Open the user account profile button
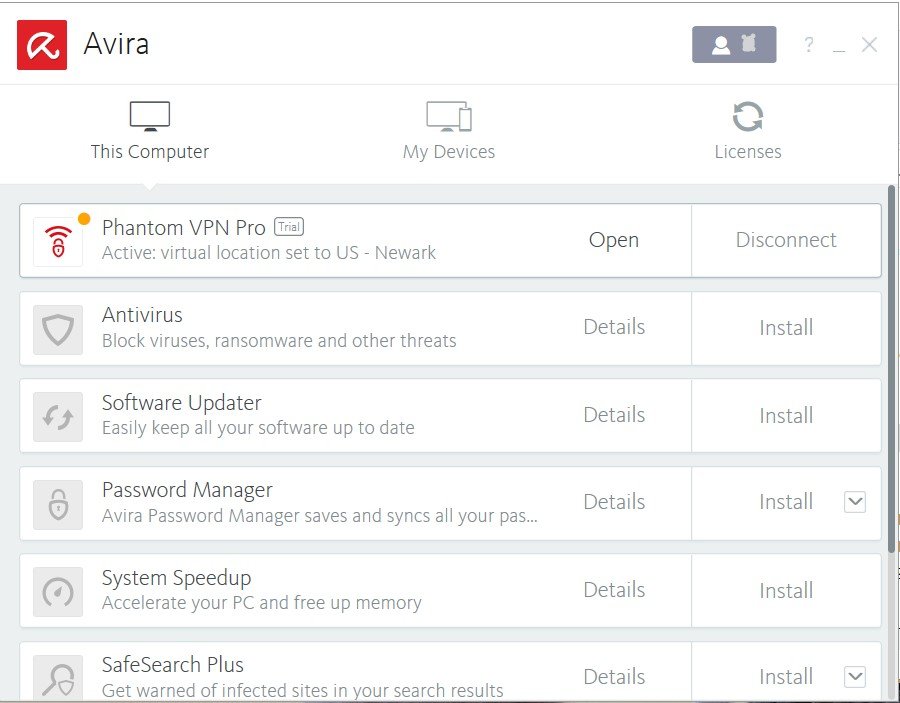 (x=734, y=45)
